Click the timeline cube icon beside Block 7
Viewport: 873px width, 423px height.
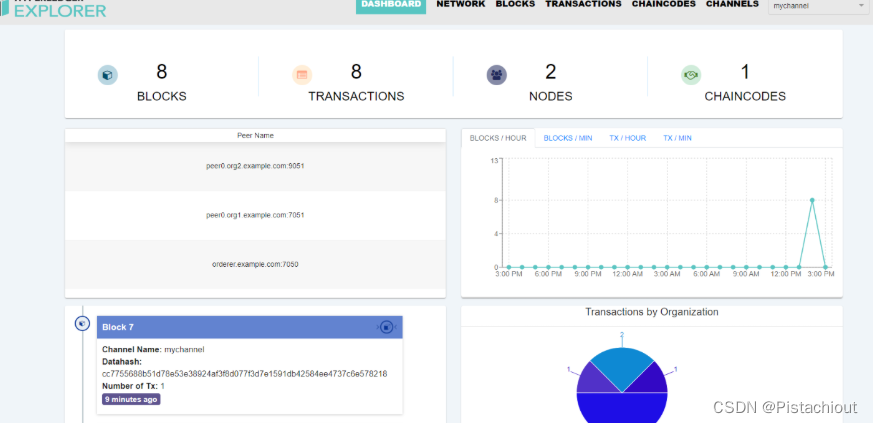tap(82, 323)
